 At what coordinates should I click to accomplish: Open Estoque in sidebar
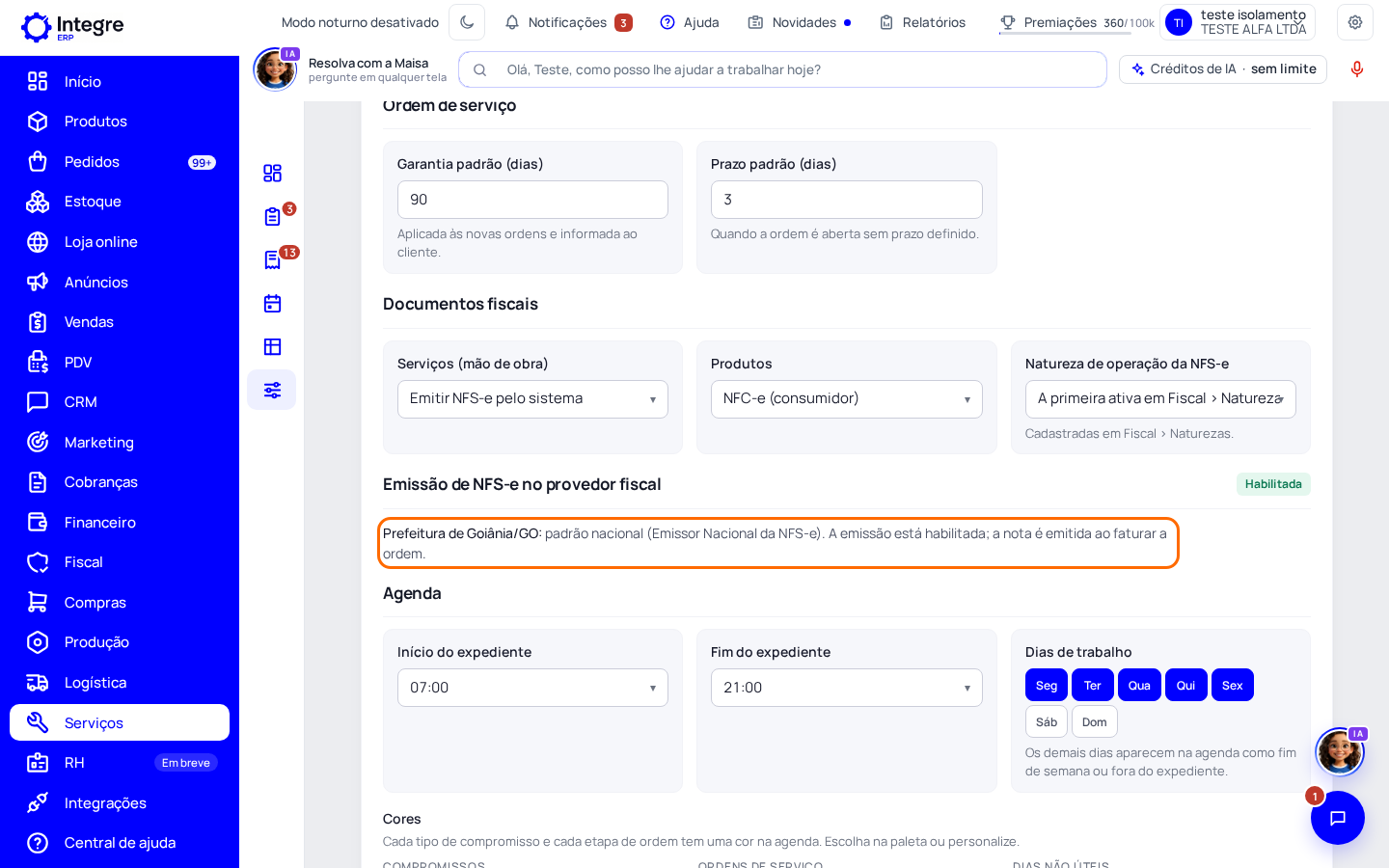120,202
